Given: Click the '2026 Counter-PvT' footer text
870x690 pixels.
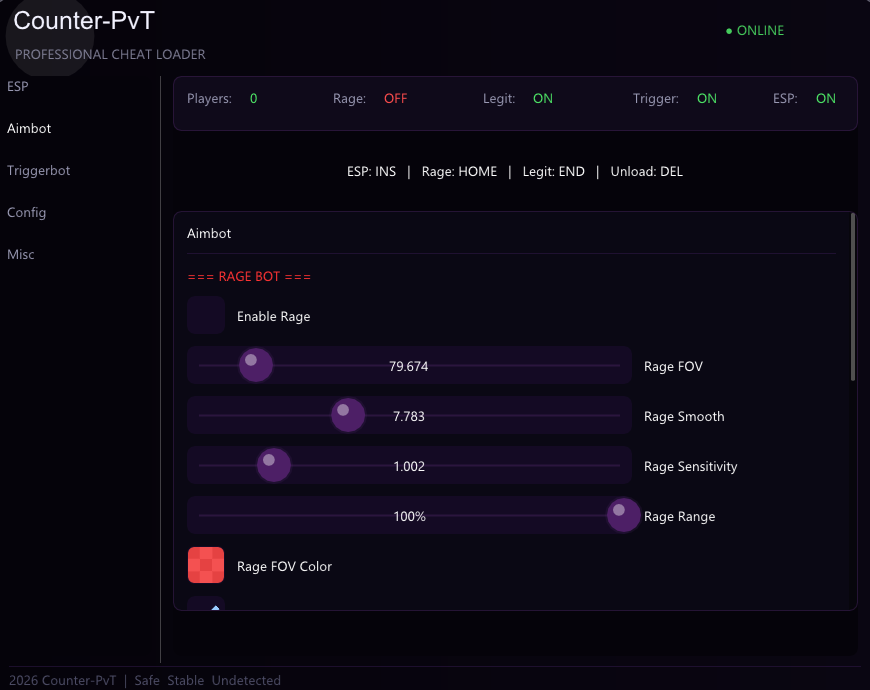Looking at the screenshot, I should tap(63, 681).
